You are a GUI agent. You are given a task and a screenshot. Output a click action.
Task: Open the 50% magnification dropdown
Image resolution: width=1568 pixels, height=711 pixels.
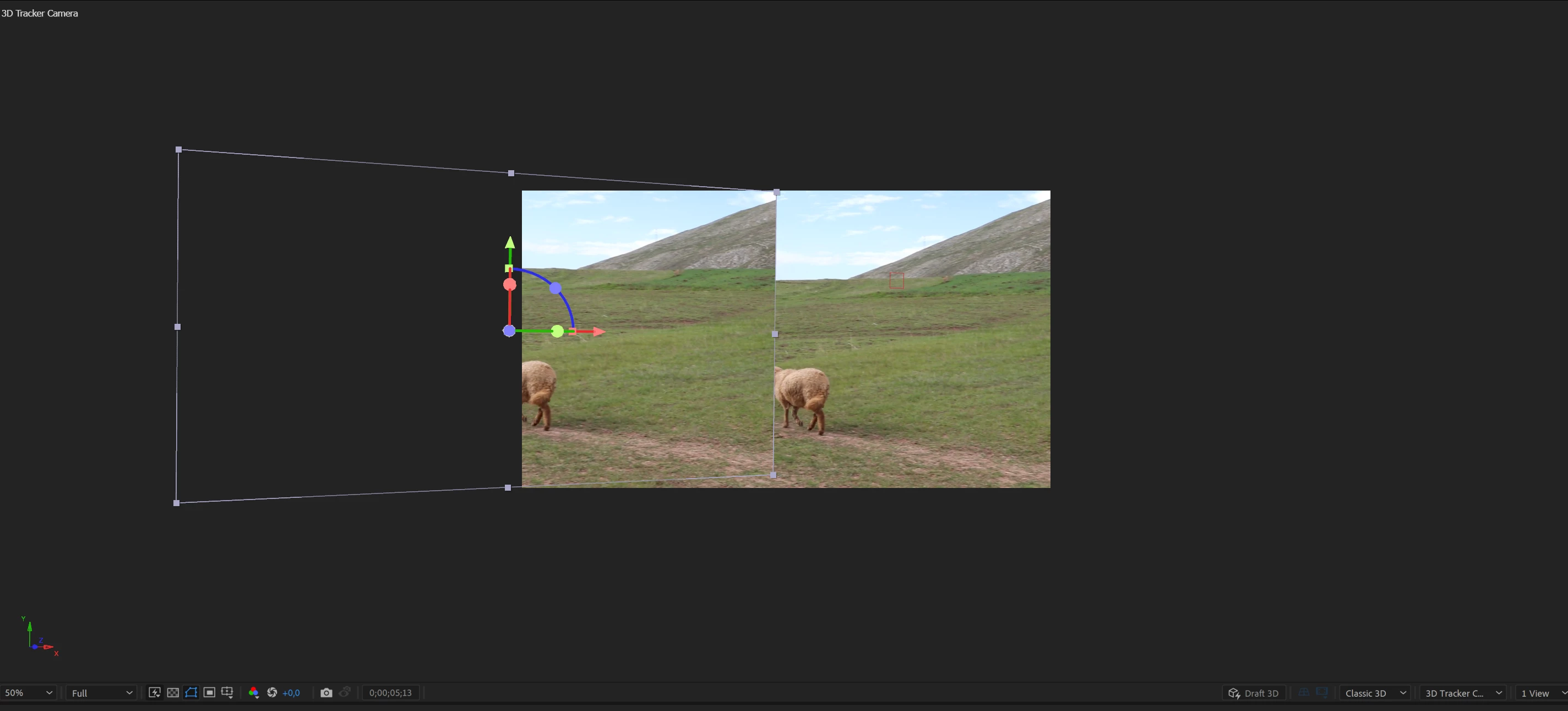(x=28, y=693)
